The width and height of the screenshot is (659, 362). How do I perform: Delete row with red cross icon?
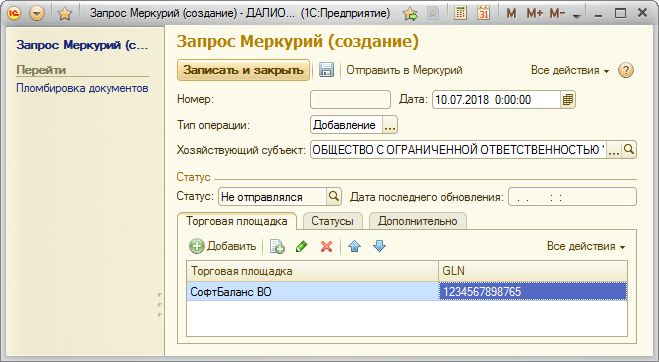pyautogui.click(x=326, y=246)
